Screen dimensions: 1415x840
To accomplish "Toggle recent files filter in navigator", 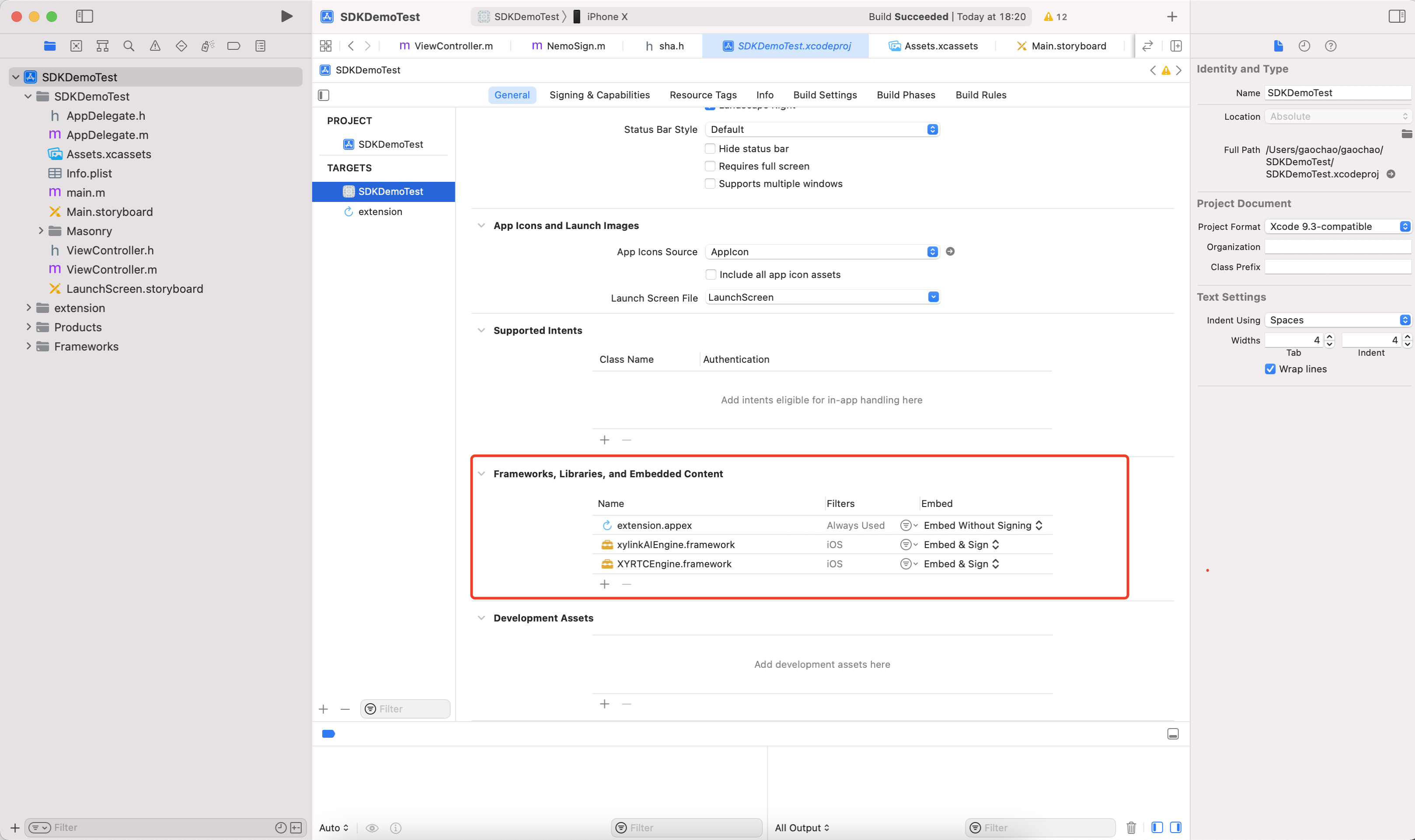I will point(280,828).
